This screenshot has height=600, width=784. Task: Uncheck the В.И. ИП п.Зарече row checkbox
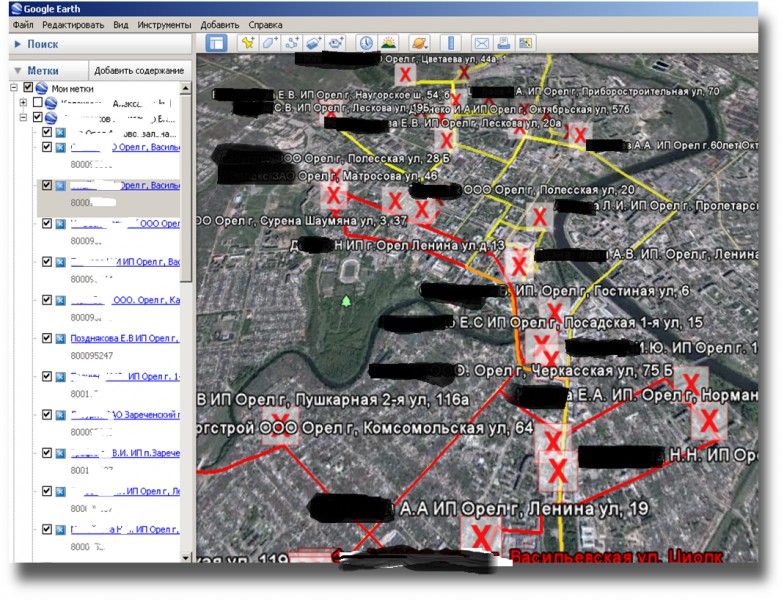[47, 453]
